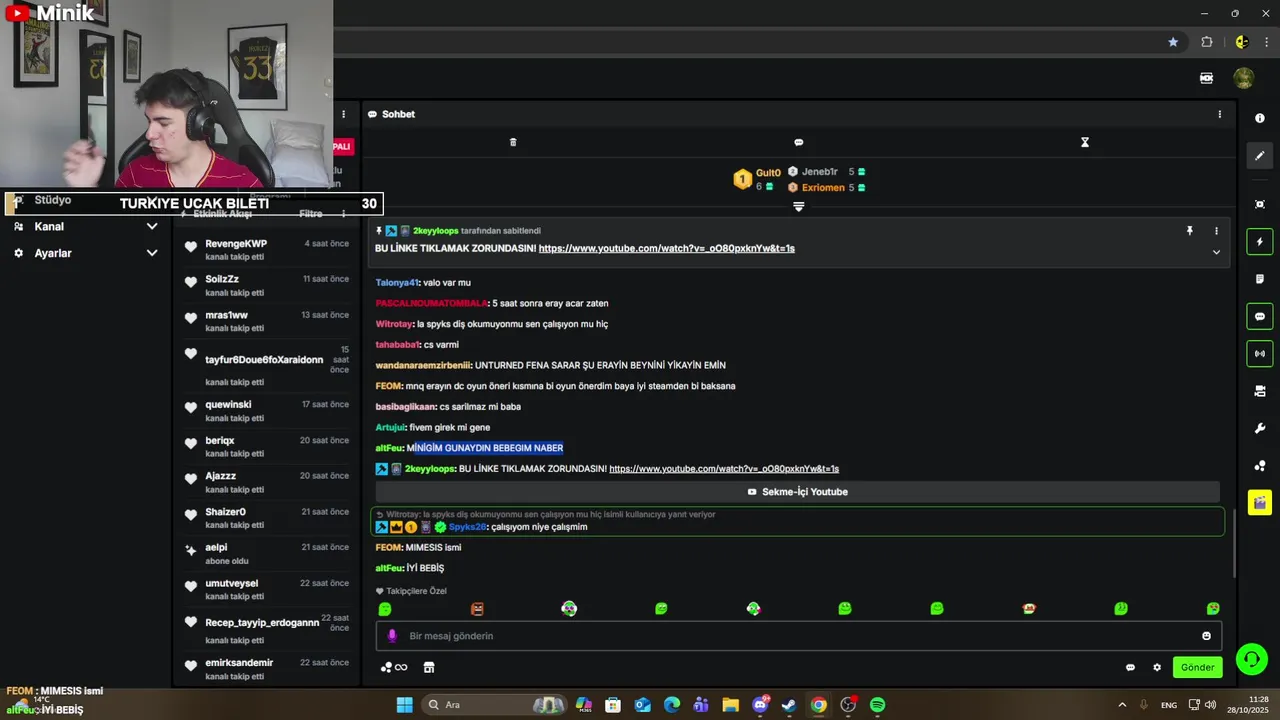Collapse the pinned message chevron

[x=1216, y=252]
